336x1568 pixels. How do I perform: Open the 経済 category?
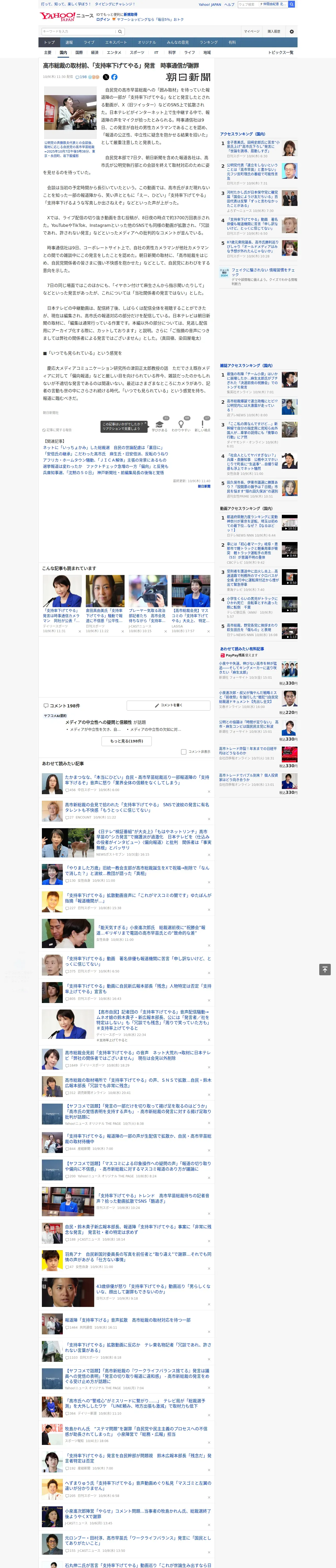(x=94, y=53)
